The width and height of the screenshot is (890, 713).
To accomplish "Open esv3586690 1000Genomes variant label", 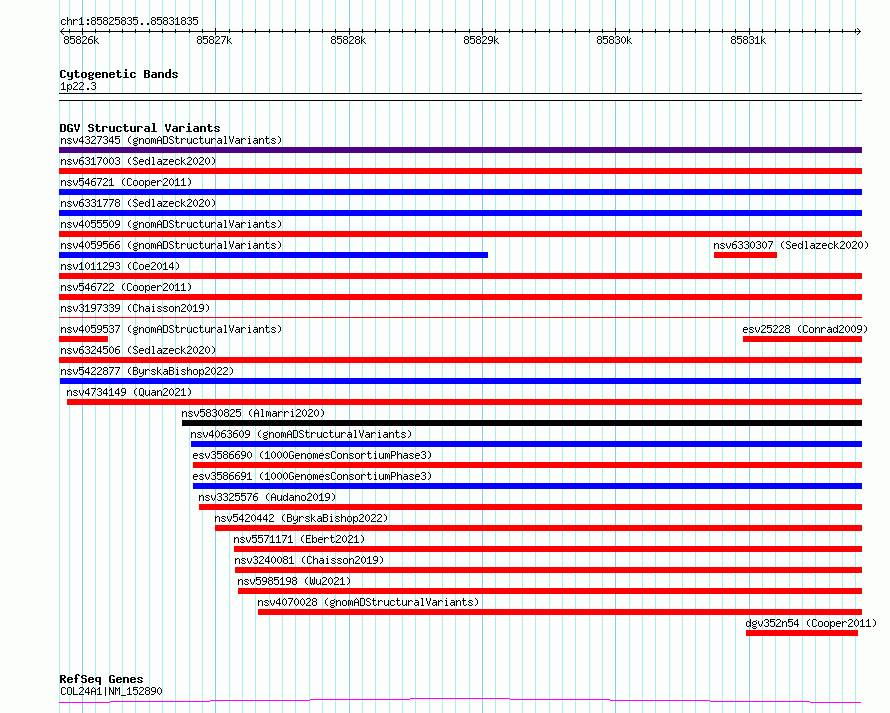I will tap(312, 455).
